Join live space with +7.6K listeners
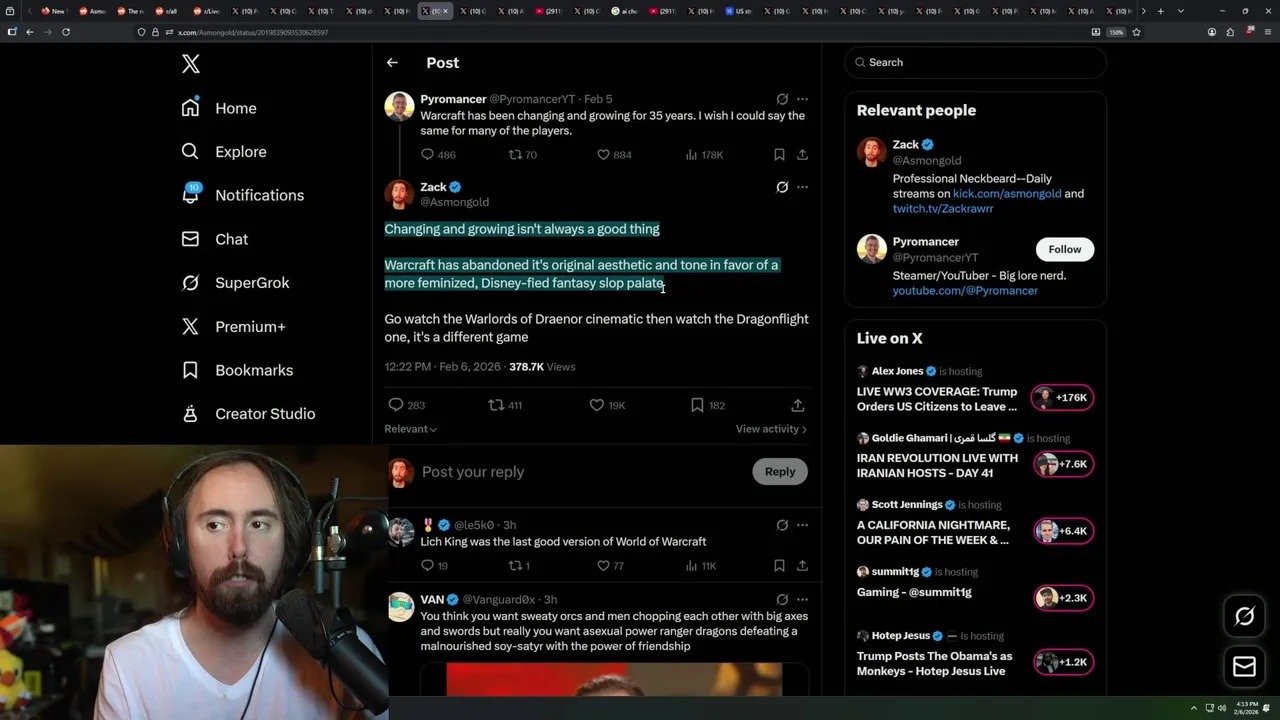Image resolution: width=1280 pixels, height=720 pixels. click(x=1064, y=464)
